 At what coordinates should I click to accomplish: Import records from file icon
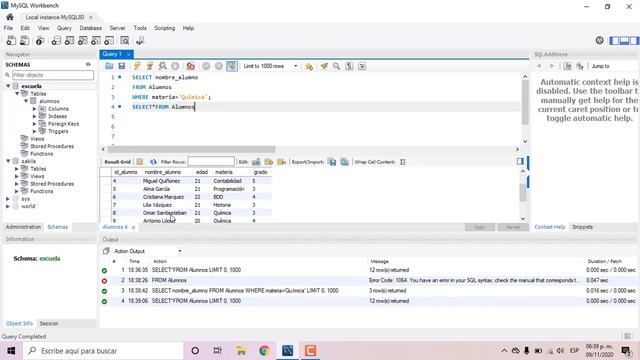[344, 162]
